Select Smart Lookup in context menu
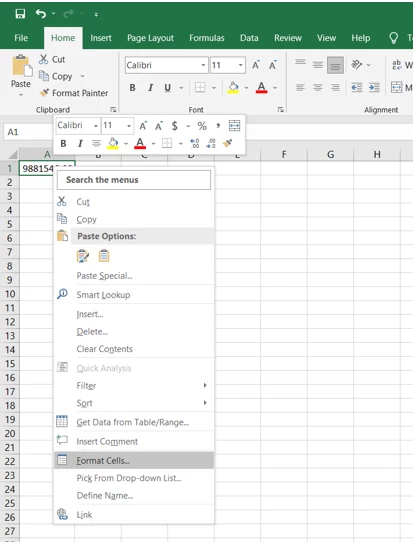 tap(134, 295)
